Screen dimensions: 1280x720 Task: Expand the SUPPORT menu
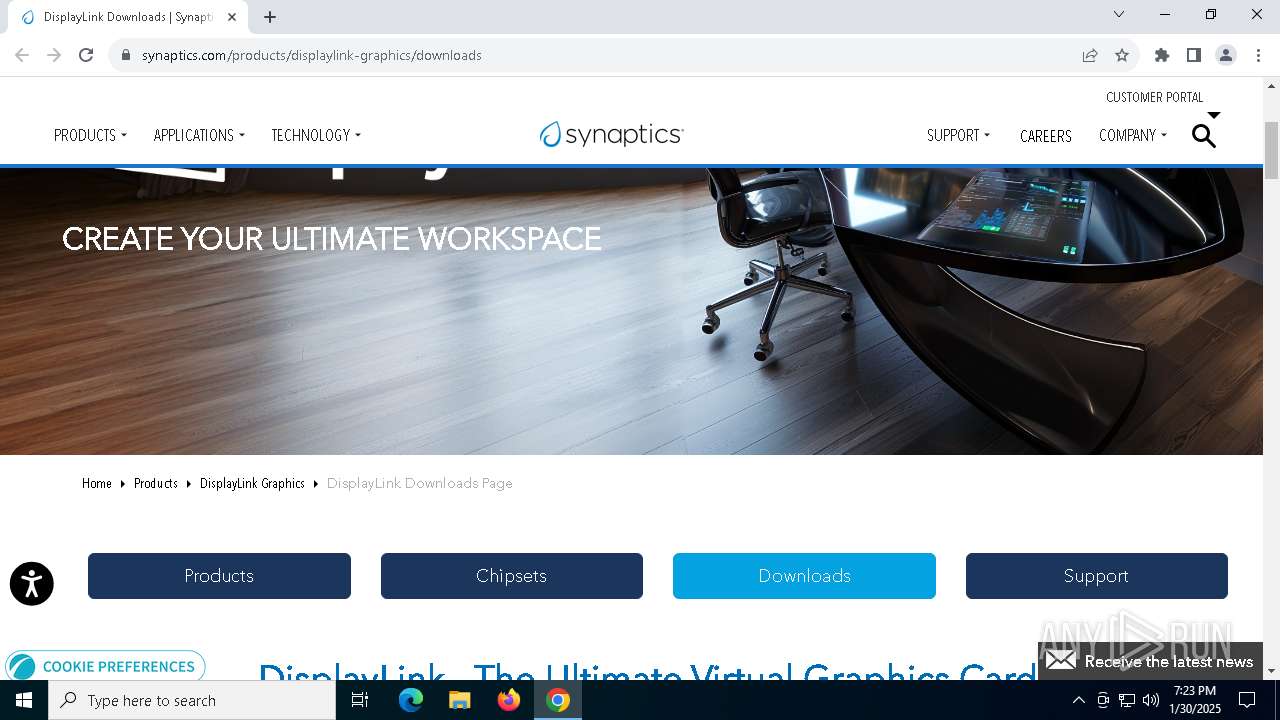pos(958,135)
